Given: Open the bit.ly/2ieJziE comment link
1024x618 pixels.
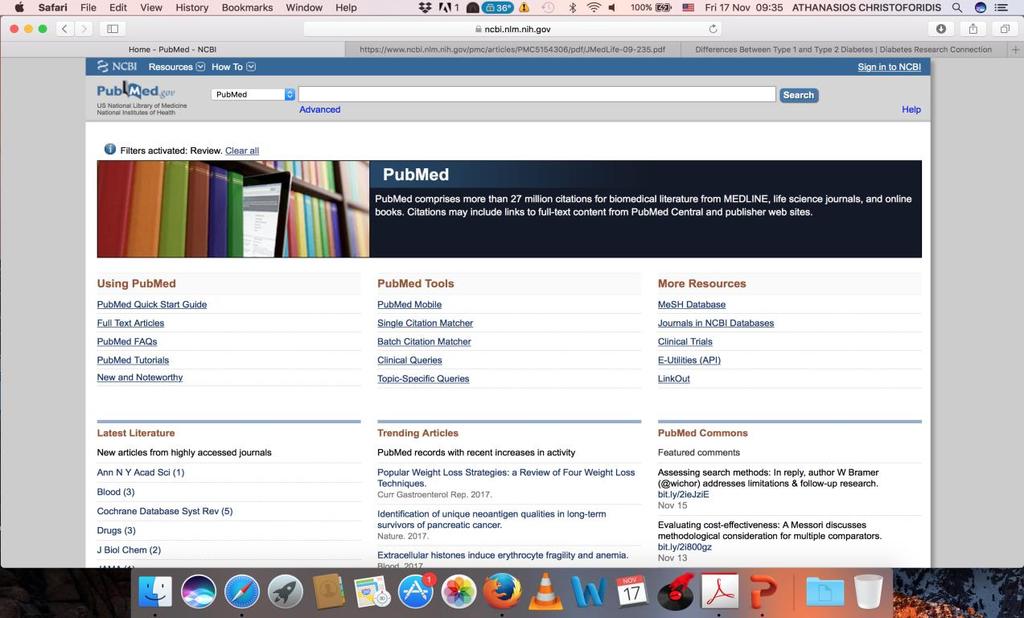Looking at the screenshot, I should (x=683, y=495).
